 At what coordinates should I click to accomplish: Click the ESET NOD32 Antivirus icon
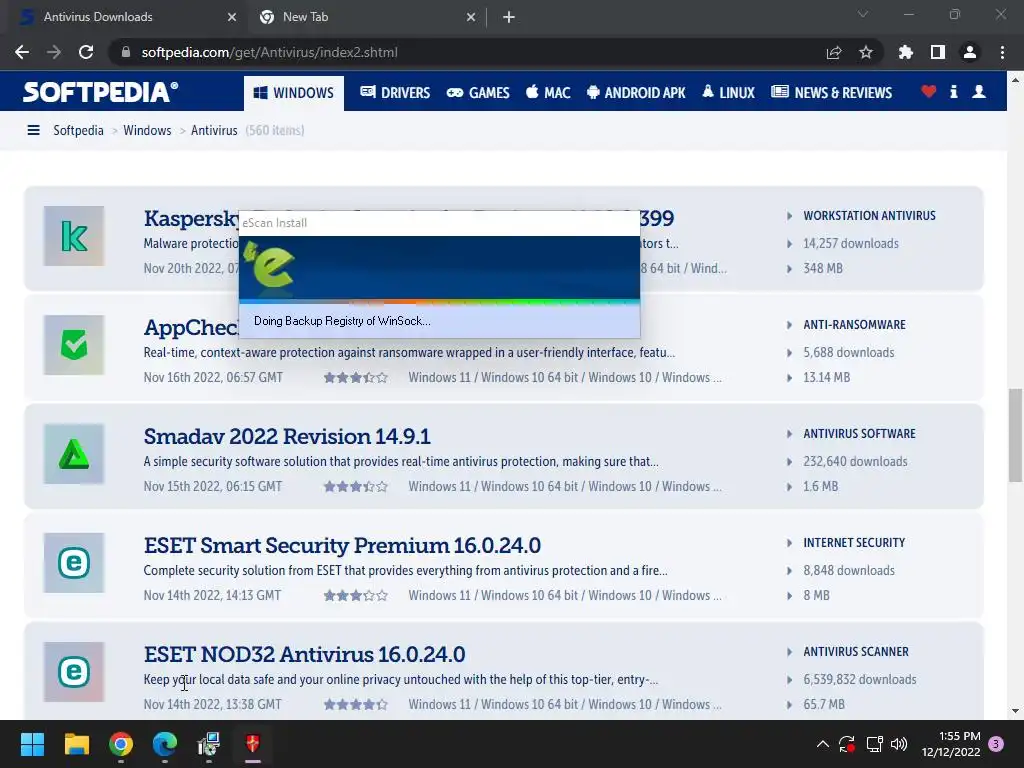click(74, 672)
